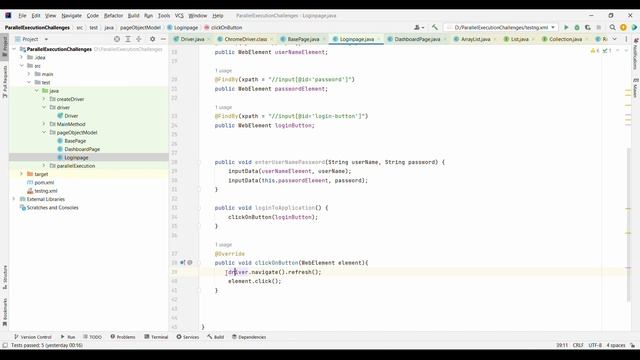The image size is (640, 360).
Task: Click the orange IDE updates icon
Action: 623,27
